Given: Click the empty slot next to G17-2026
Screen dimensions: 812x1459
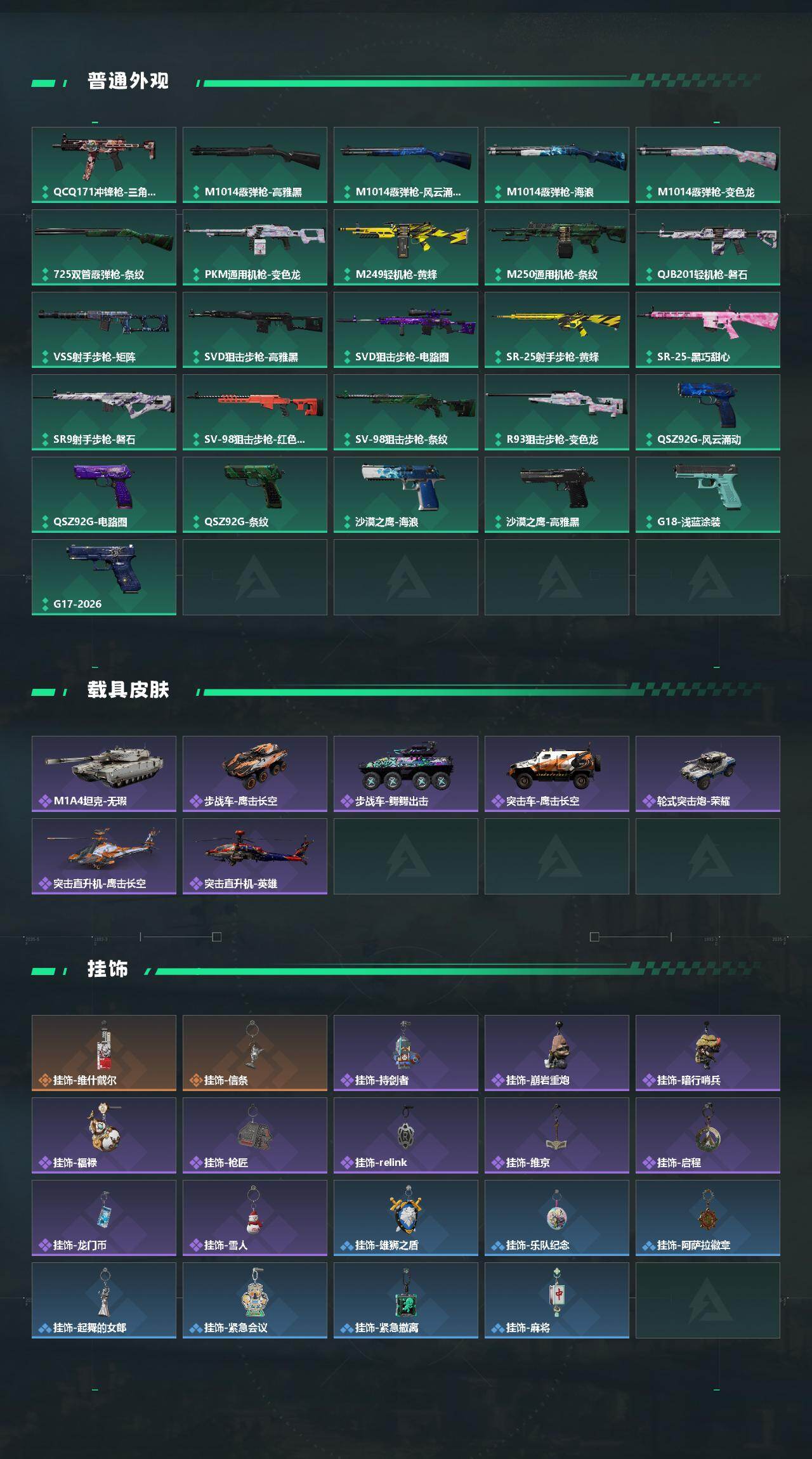Looking at the screenshot, I should click(x=255, y=577).
